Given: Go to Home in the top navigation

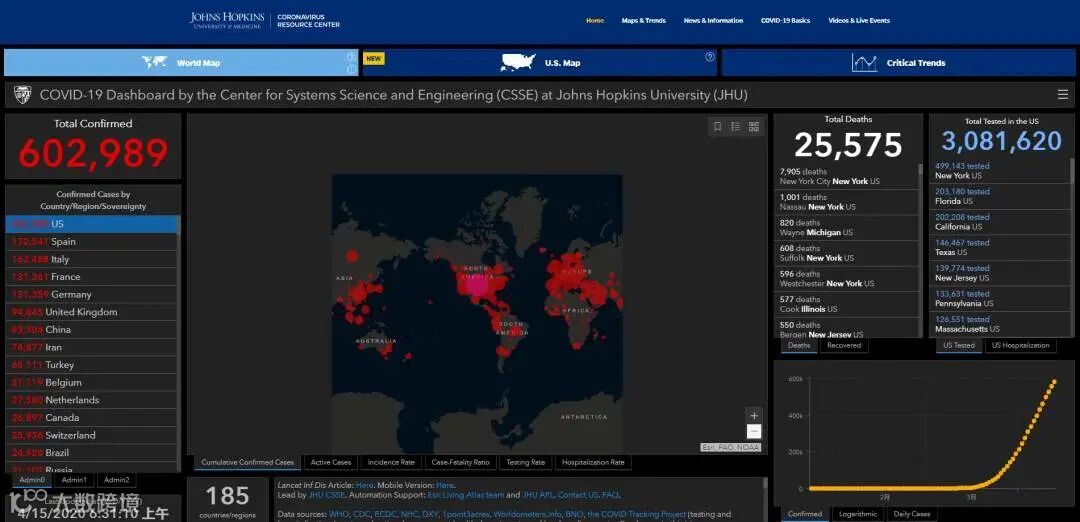Looking at the screenshot, I should point(595,21).
